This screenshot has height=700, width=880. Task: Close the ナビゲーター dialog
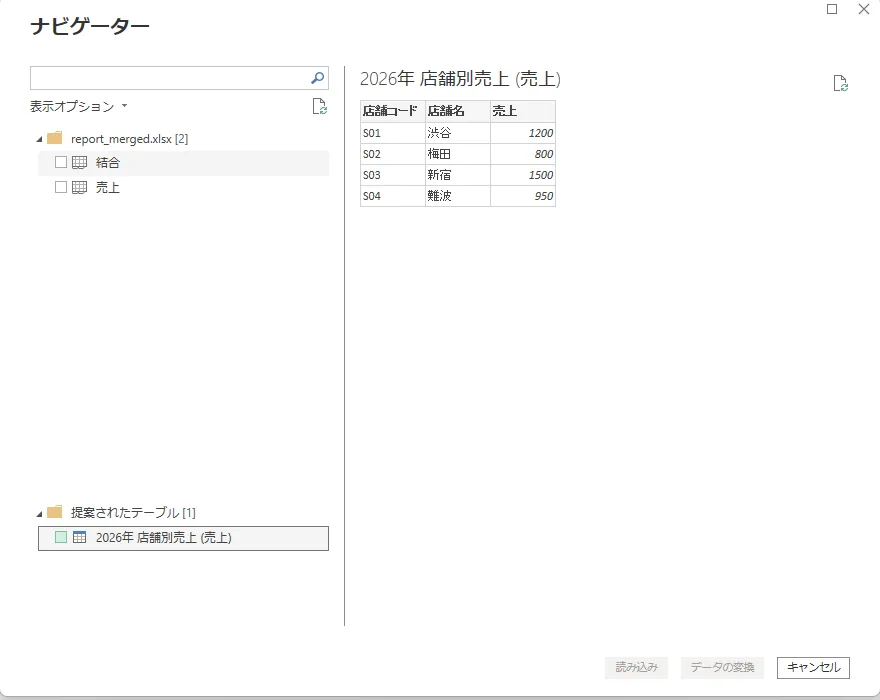point(864,9)
